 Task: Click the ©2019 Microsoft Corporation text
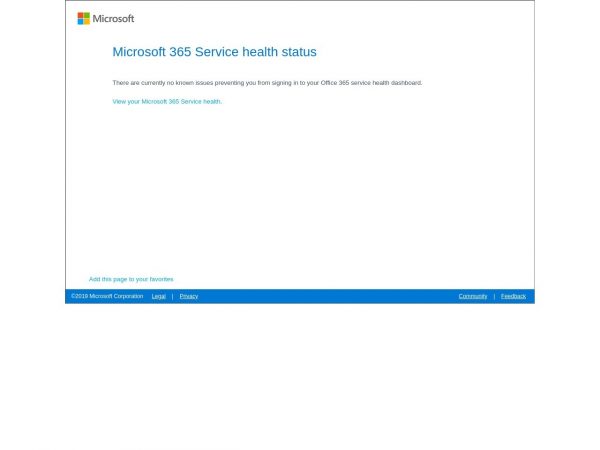(x=107, y=296)
